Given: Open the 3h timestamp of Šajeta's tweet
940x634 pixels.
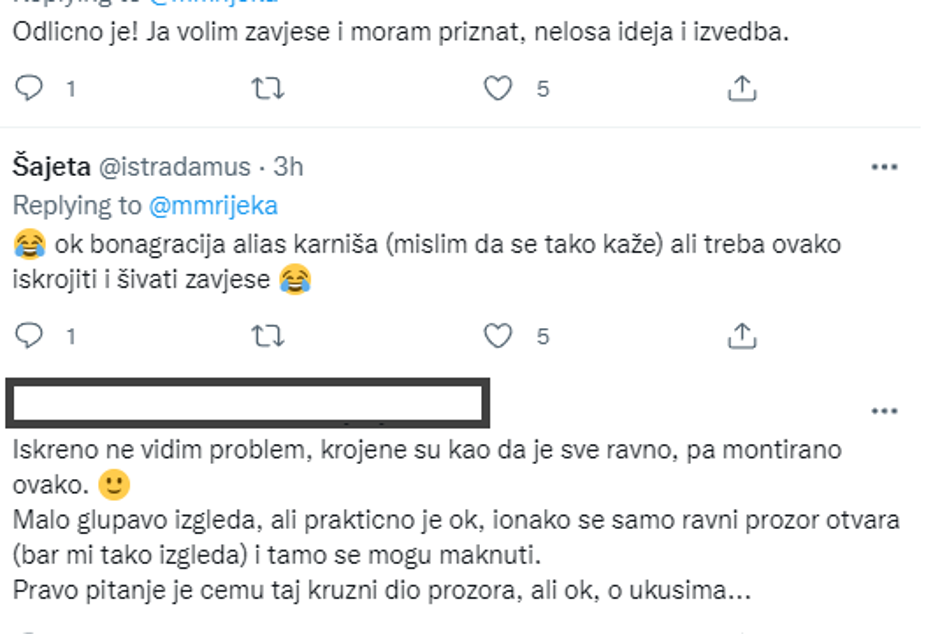Looking at the screenshot, I should (288, 167).
